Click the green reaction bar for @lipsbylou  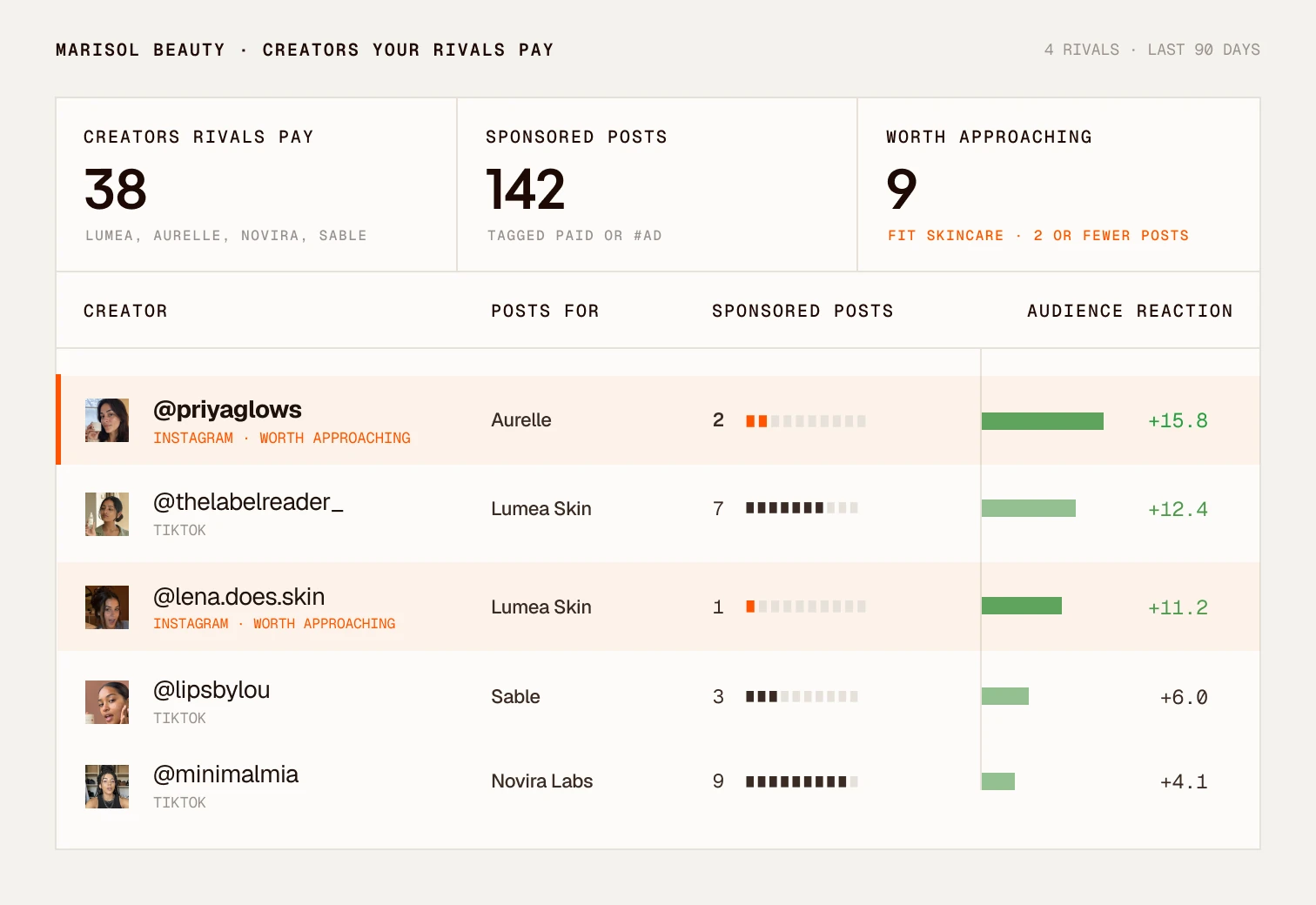[x=1005, y=696]
